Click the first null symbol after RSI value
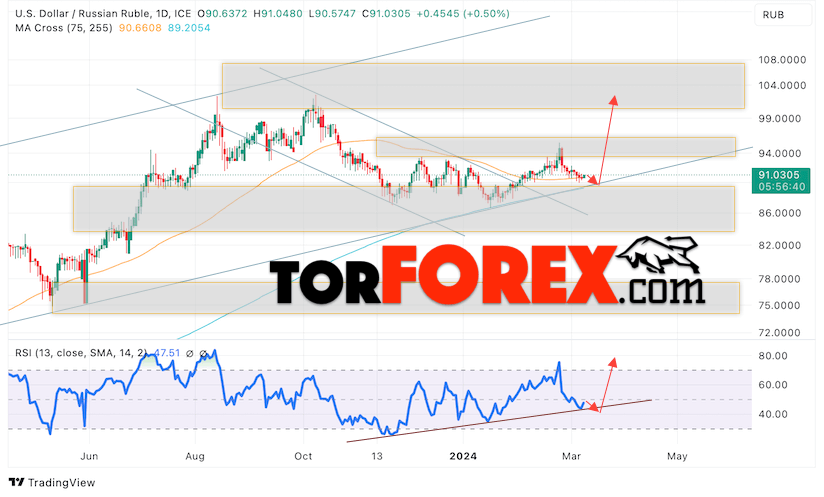This screenshot has height=497, width=824. tap(190, 354)
